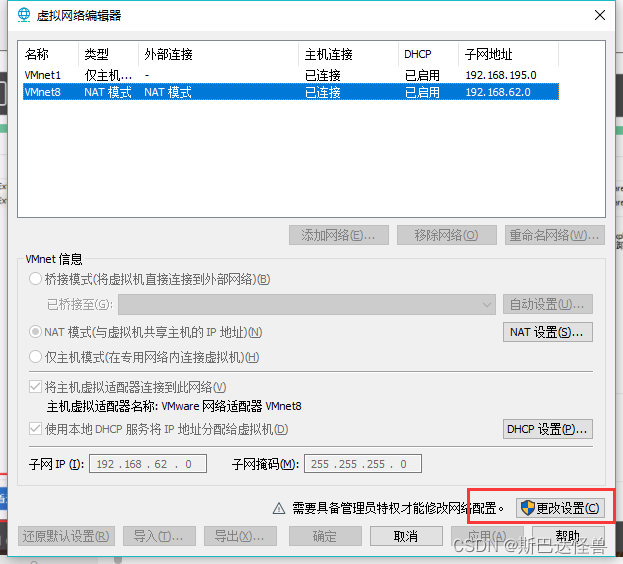623x564 pixels.
Task: Click the 子网 IP input field
Action: [148, 464]
